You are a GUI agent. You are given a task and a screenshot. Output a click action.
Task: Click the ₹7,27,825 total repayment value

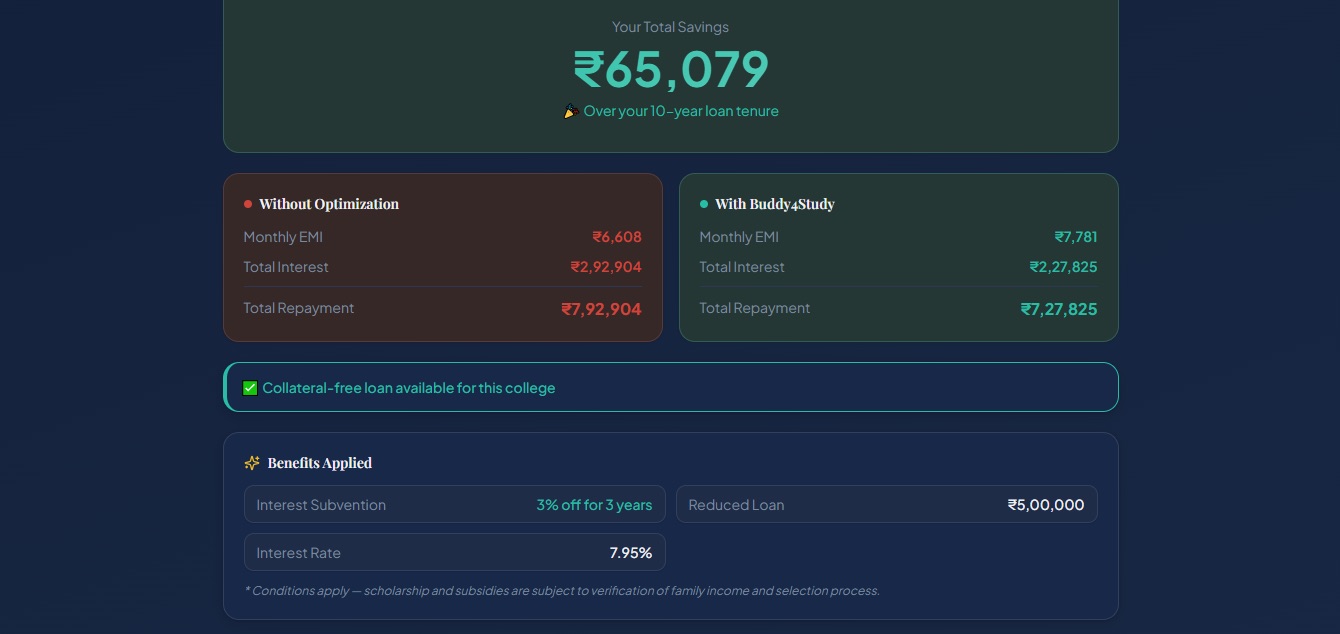(x=1058, y=309)
